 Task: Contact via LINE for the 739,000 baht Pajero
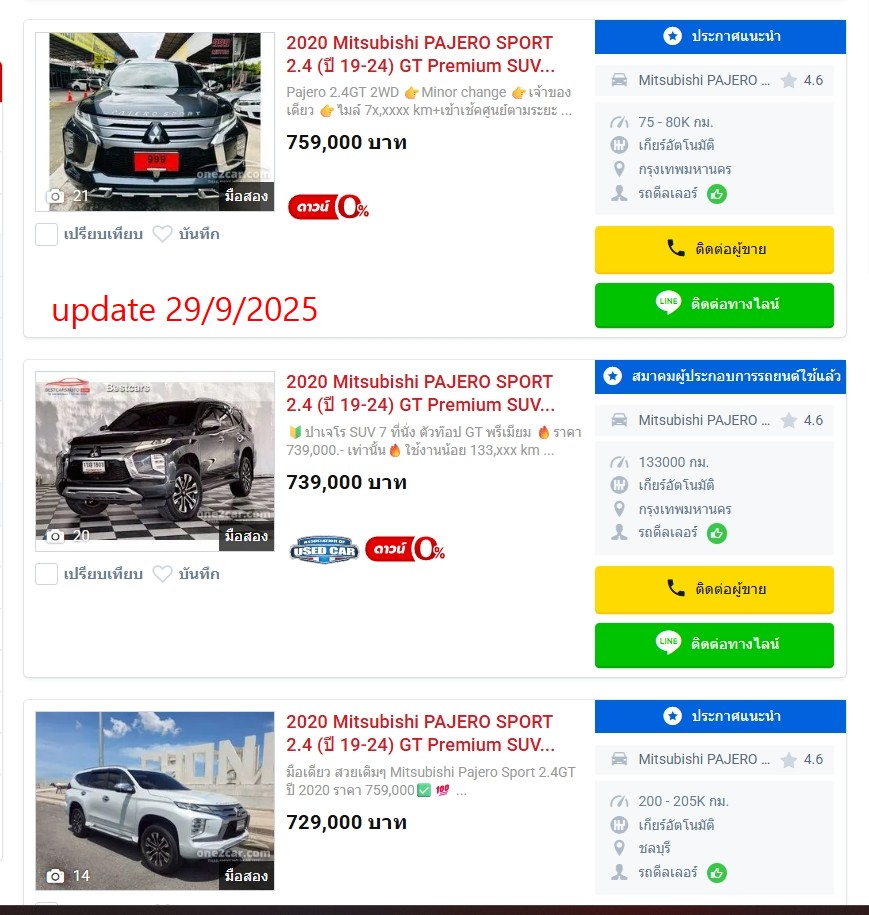(x=714, y=645)
